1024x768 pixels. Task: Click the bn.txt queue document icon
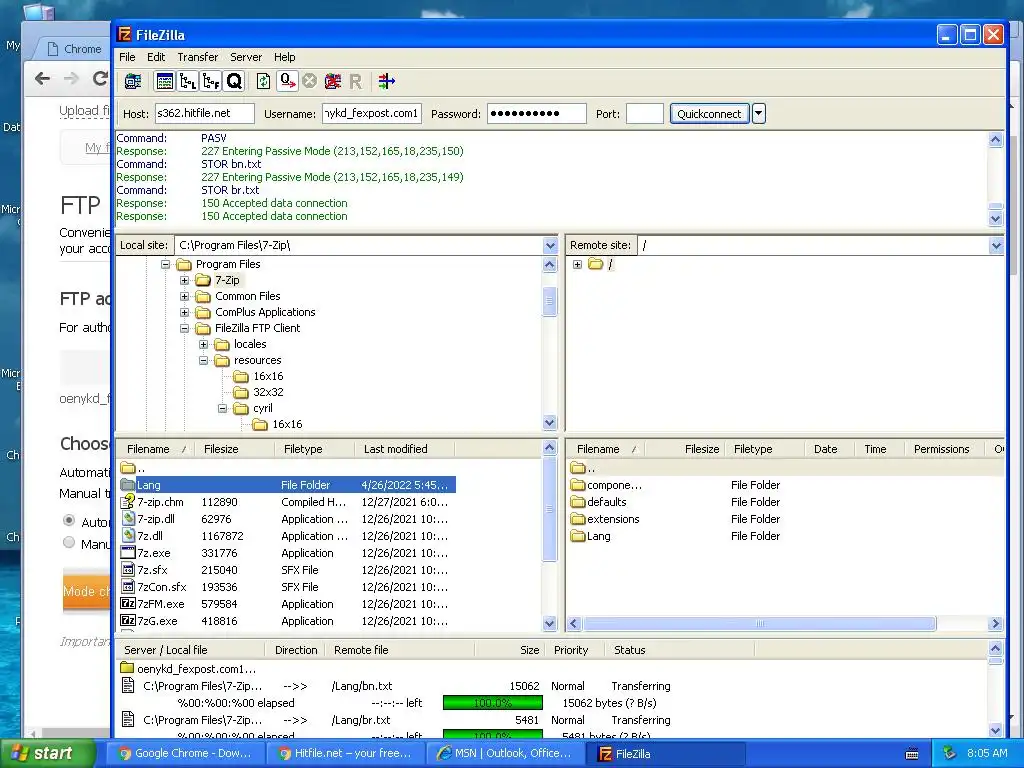coord(129,685)
